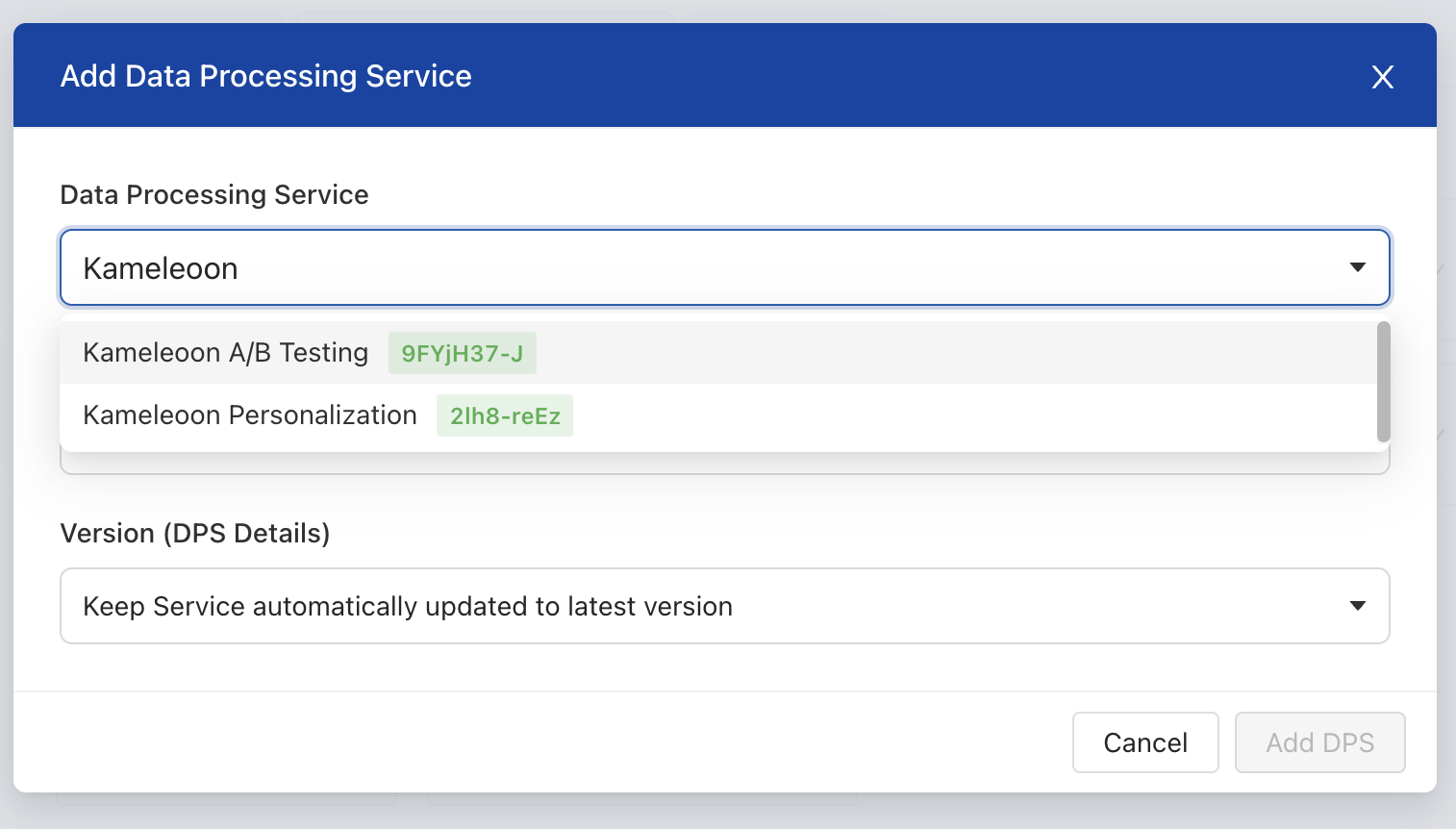Close the Add Data Processing Service dialog
The width and height of the screenshot is (1456, 829).
coord(1382,77)
